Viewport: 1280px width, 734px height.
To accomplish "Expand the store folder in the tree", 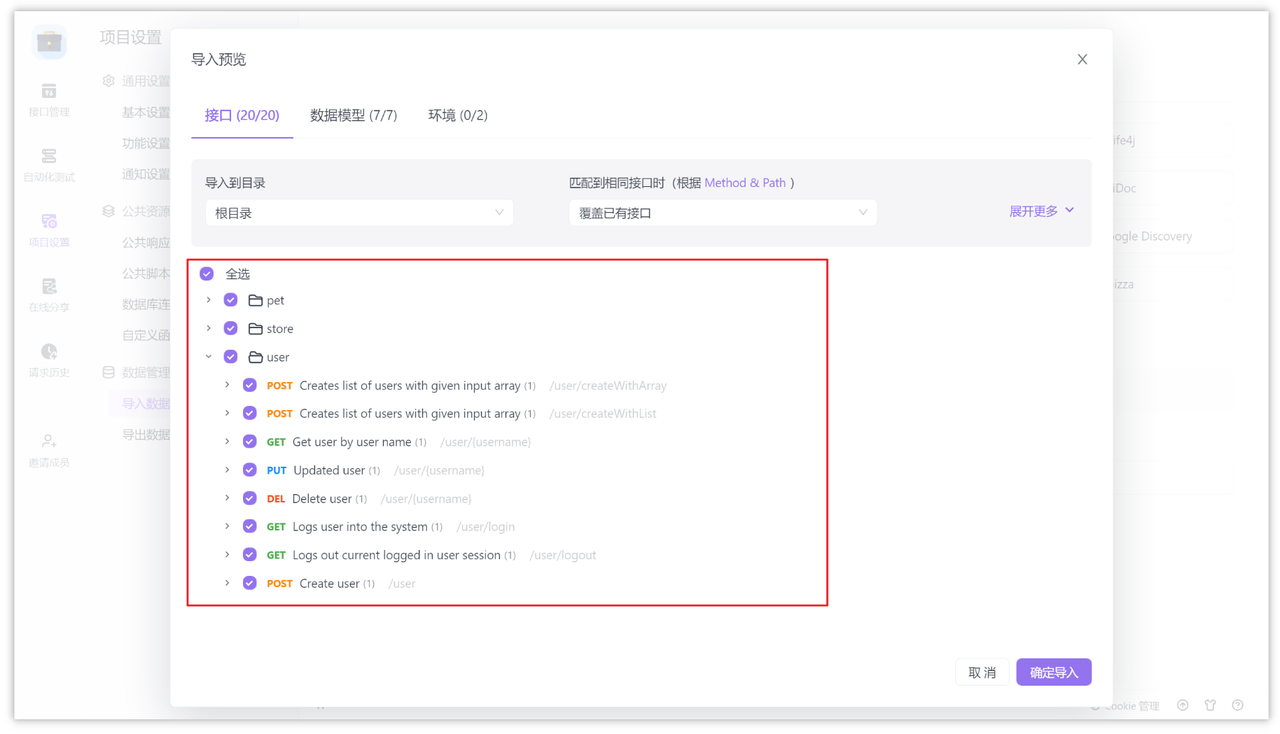I will [x=208, y=328].
